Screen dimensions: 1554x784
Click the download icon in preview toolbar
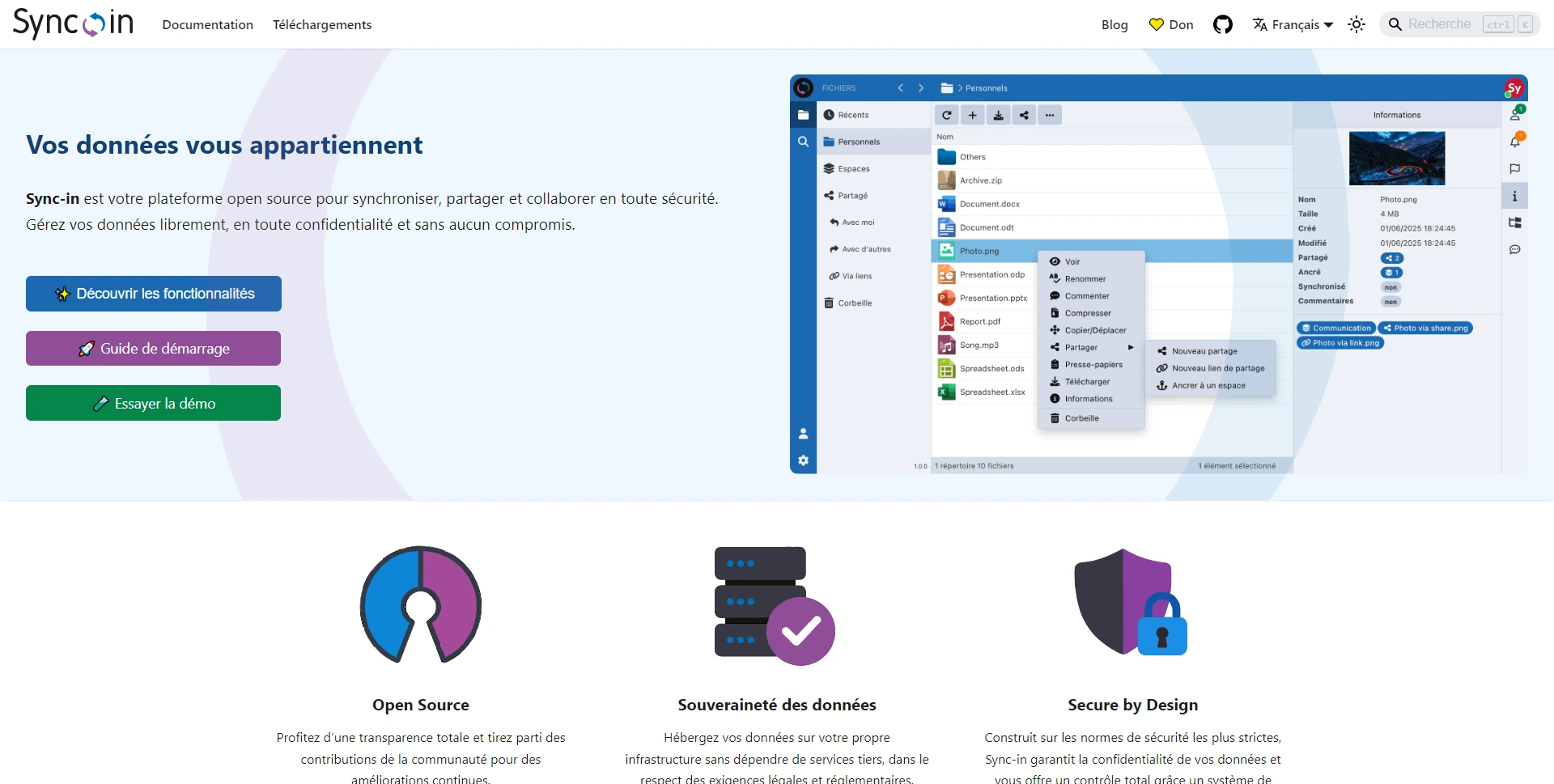tap(998, 115)
